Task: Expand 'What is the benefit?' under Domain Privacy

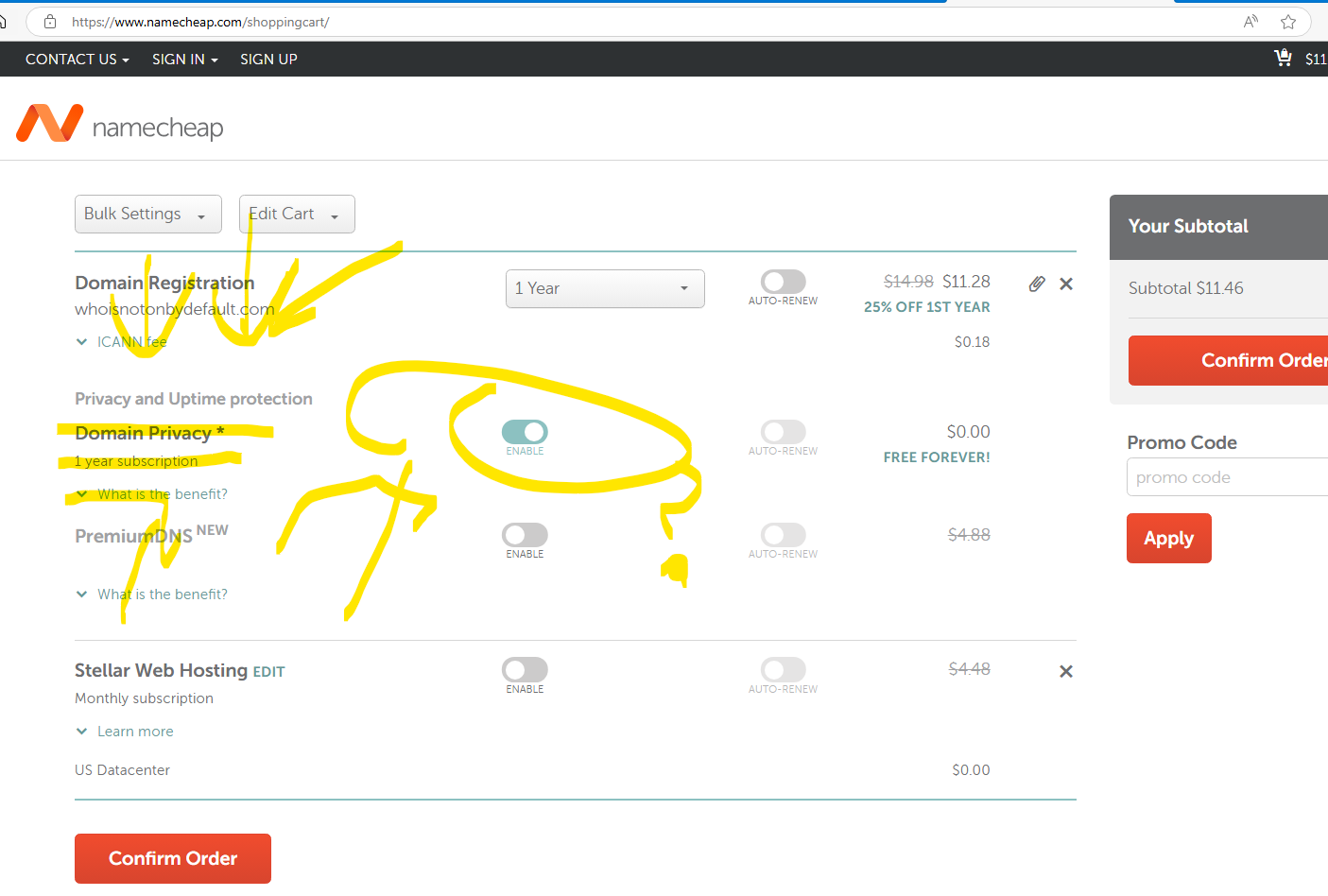Action: click(x=152, y=494)
